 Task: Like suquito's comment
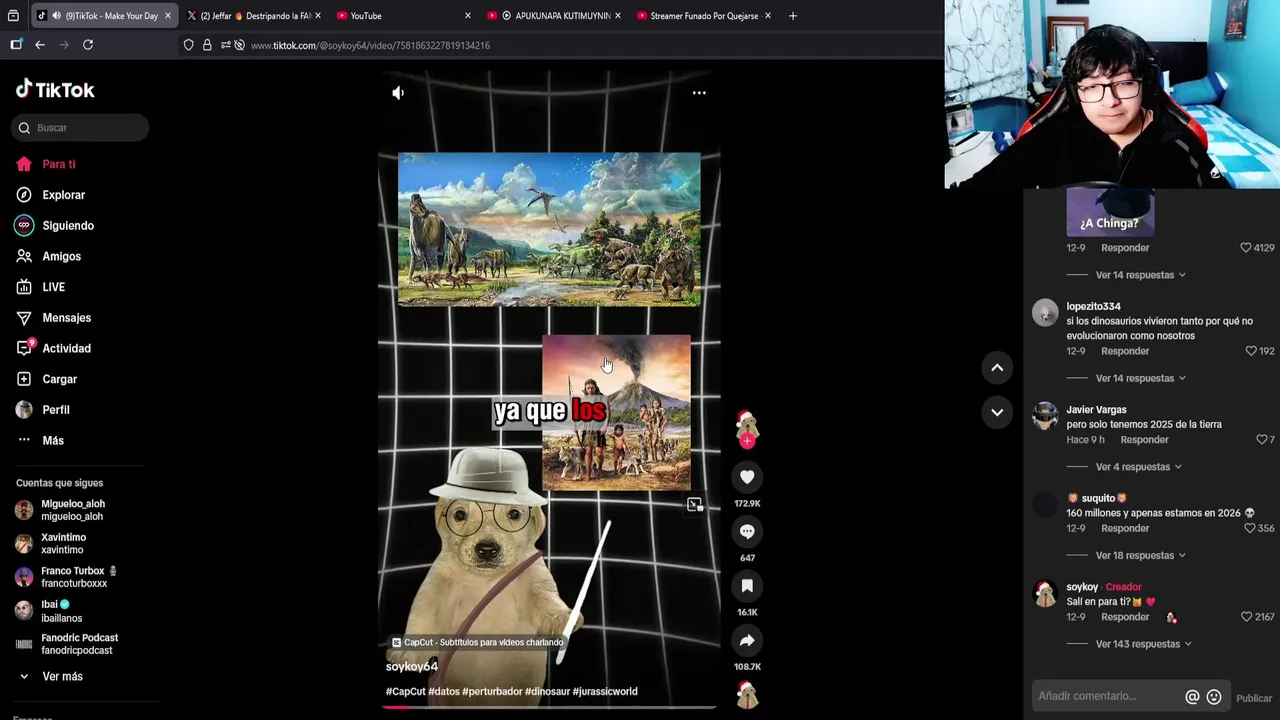click(x=1249, y=528)
